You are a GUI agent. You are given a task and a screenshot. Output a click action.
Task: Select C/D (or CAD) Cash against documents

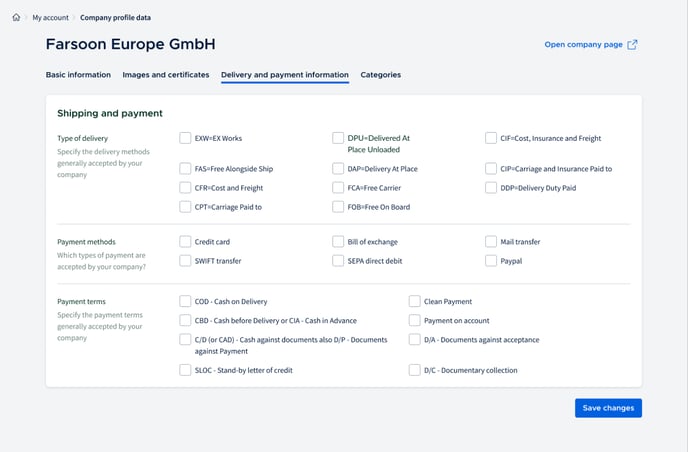coord(185,340)
